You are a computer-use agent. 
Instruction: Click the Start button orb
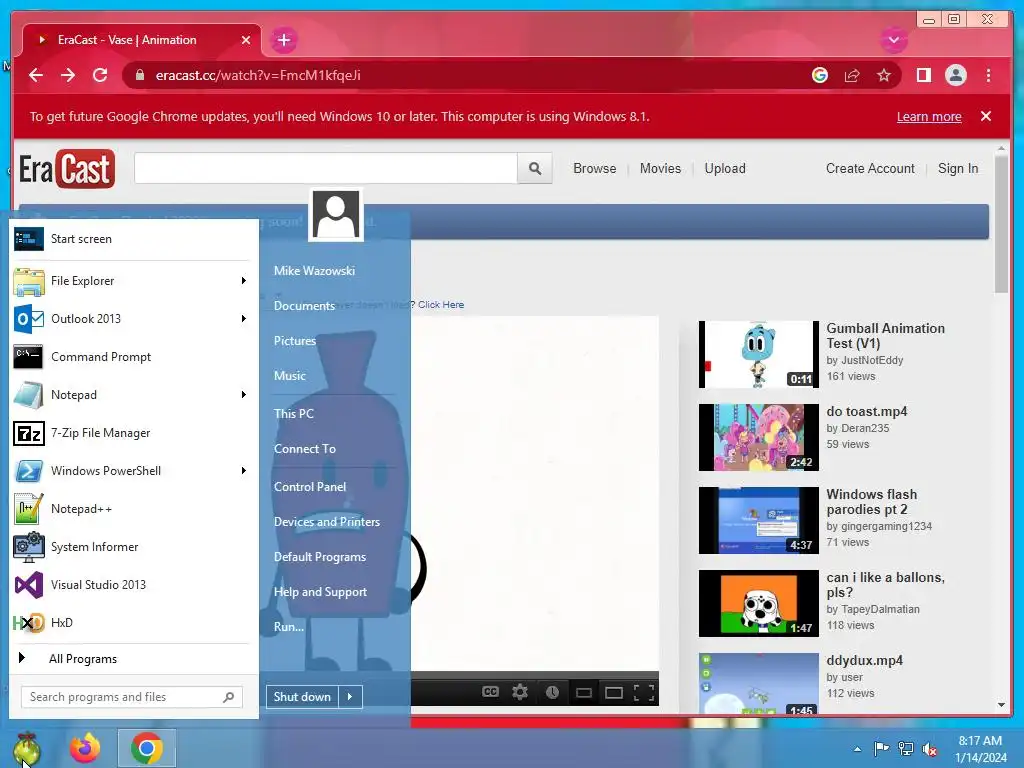(26, 749)
